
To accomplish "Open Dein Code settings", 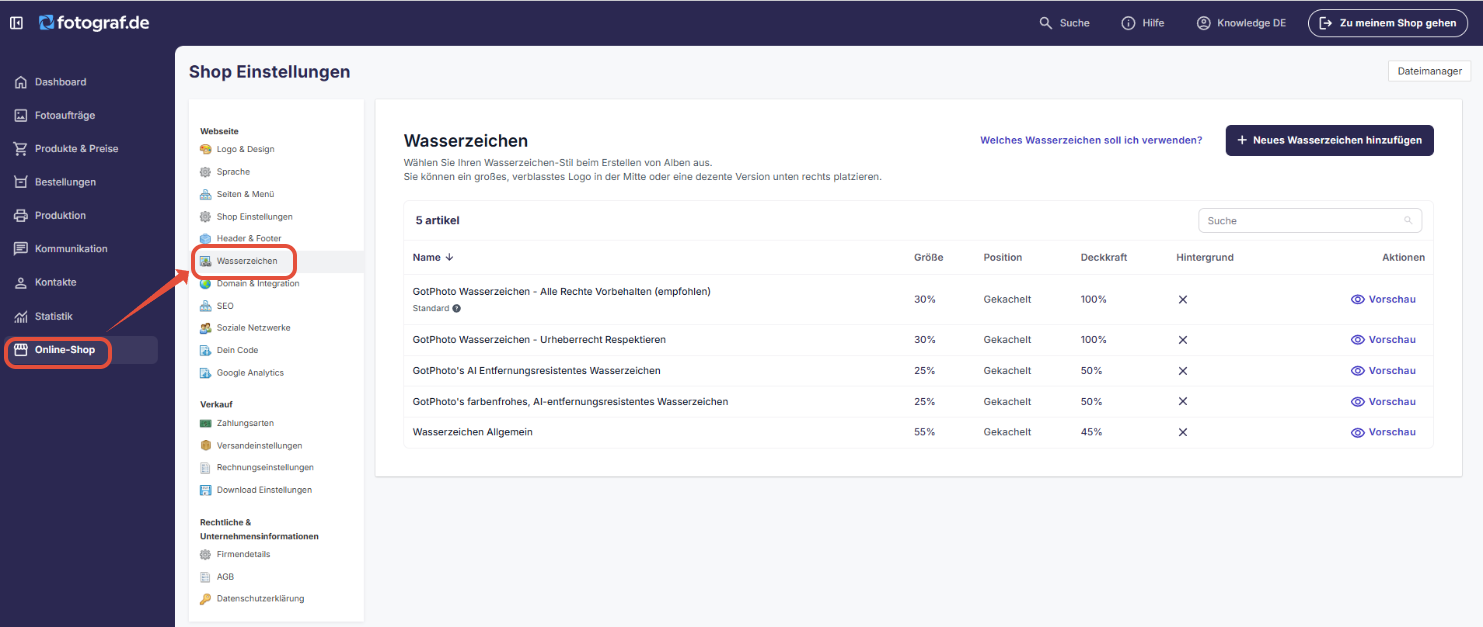I will point(237,350).
